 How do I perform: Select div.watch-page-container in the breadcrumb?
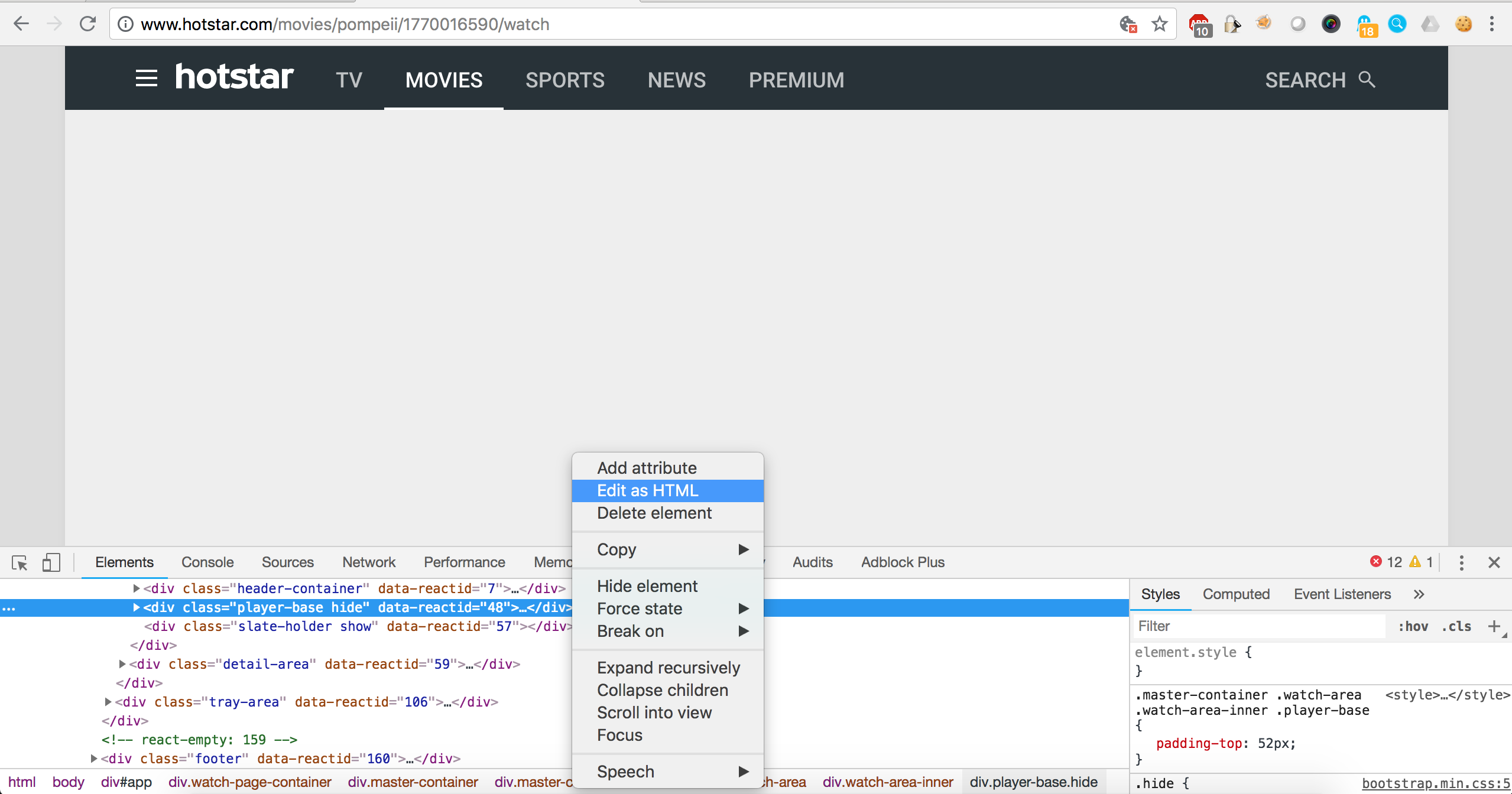coord(249,782)
